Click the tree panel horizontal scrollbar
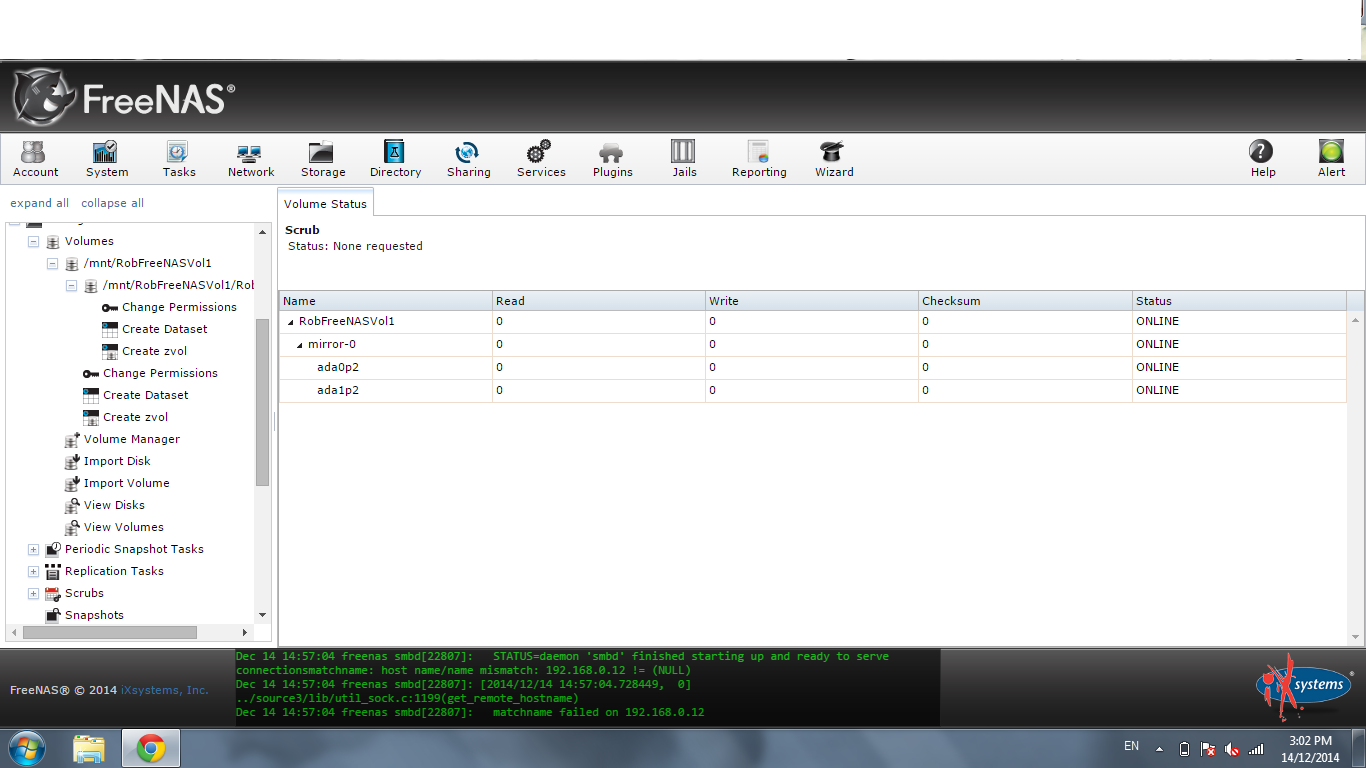 tap(110, 632)
